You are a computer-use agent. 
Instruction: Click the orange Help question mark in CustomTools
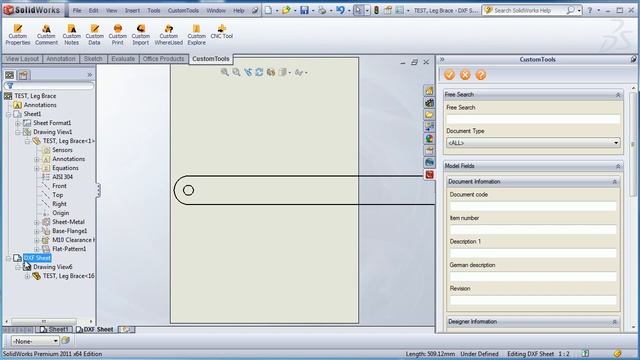481,75
